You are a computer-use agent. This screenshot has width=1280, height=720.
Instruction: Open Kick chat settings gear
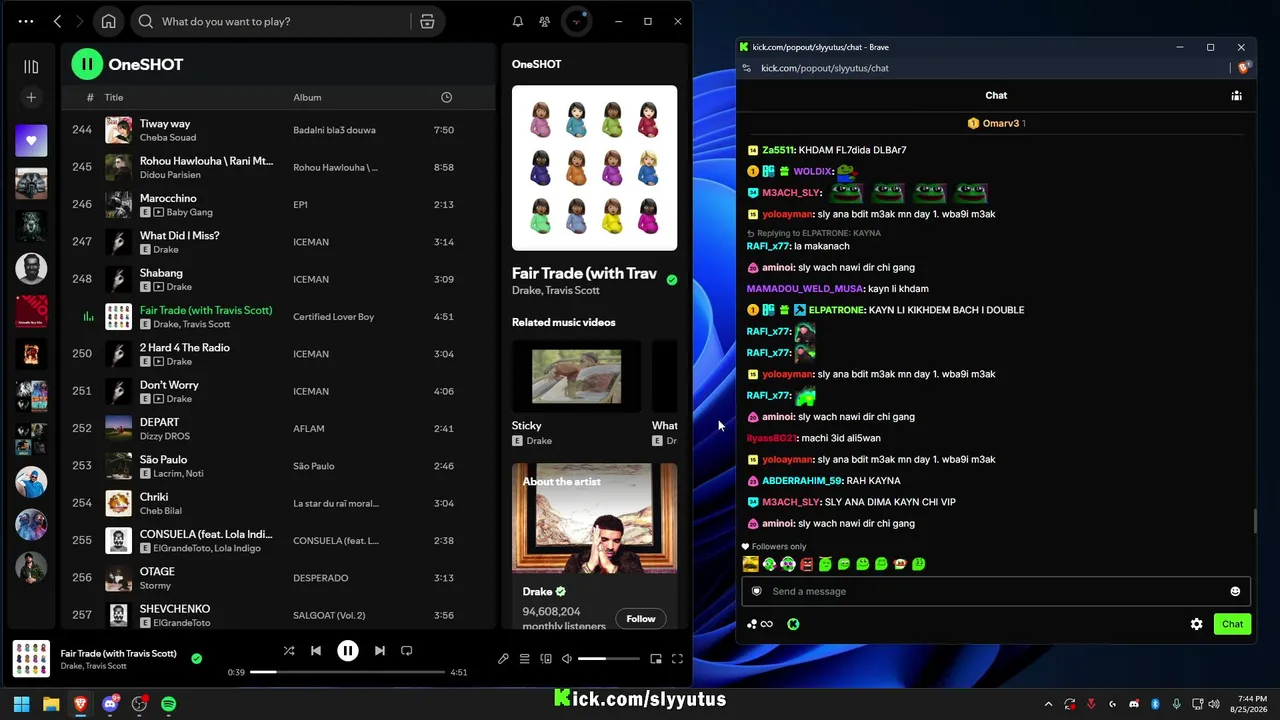point(1196,624)
